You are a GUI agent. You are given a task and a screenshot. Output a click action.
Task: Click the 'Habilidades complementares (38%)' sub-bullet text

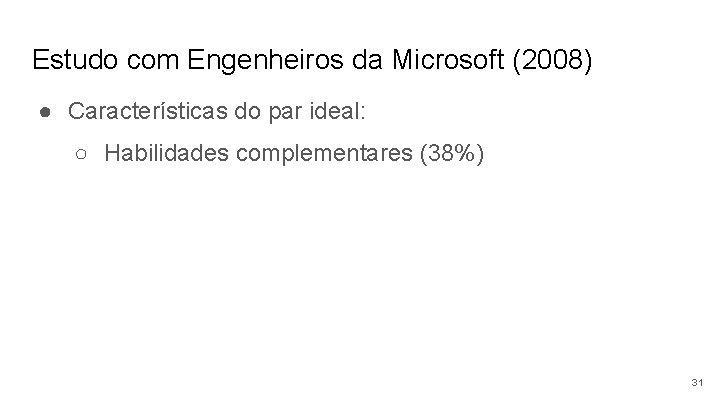(x=294, y=153)
